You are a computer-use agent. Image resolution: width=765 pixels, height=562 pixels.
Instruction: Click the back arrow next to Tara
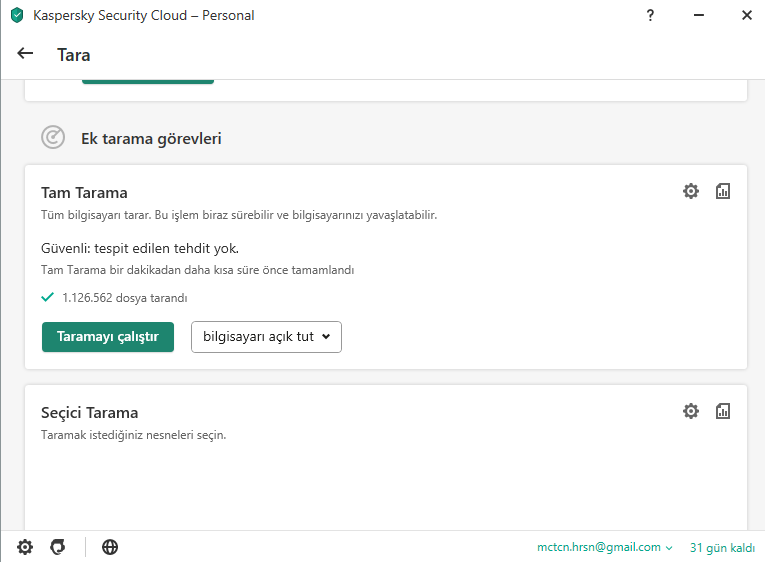point(26,54)
